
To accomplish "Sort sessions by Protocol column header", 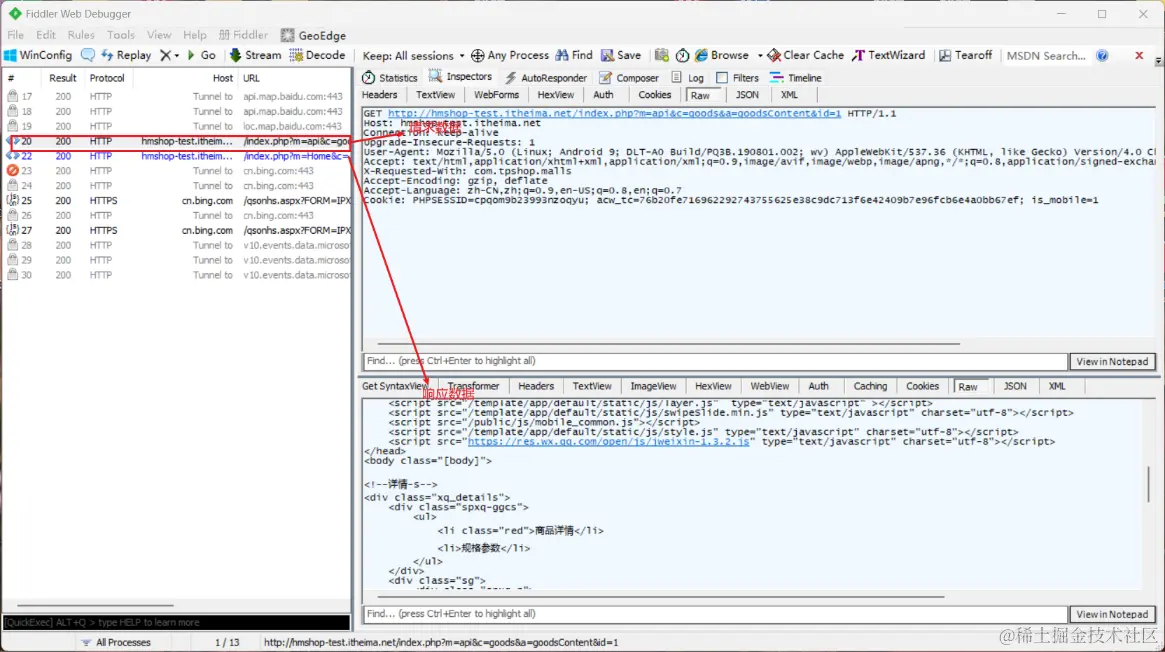I will tap(107, 78).
